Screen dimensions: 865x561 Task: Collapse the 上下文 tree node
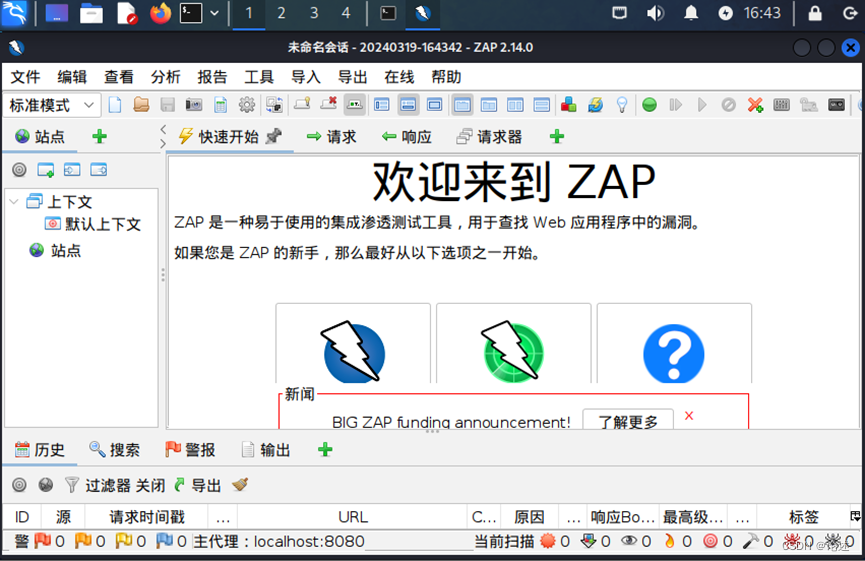click(x=14, y=202)
